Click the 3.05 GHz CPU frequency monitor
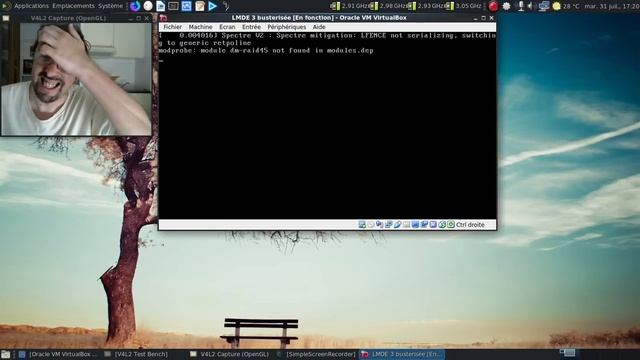The height and width of the screenshot is (360, 640). 464,6
